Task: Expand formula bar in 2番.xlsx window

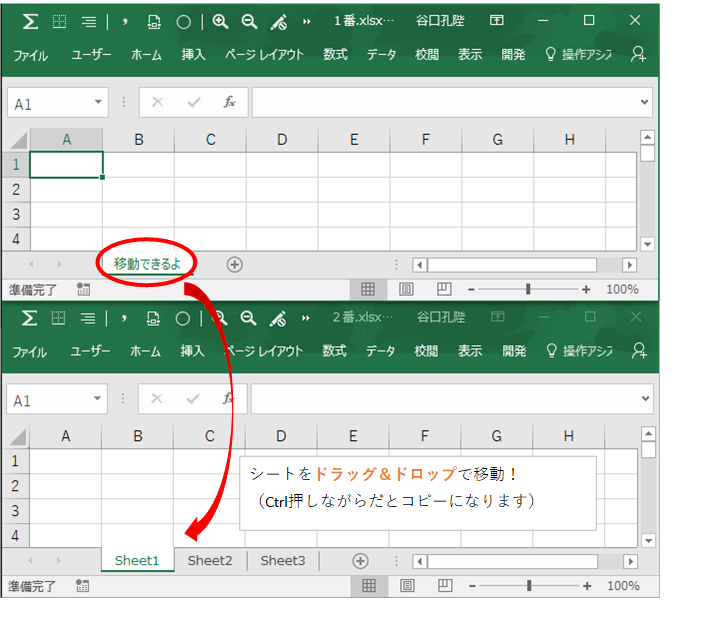Action: pyautogui.click(x=645, y=399)
